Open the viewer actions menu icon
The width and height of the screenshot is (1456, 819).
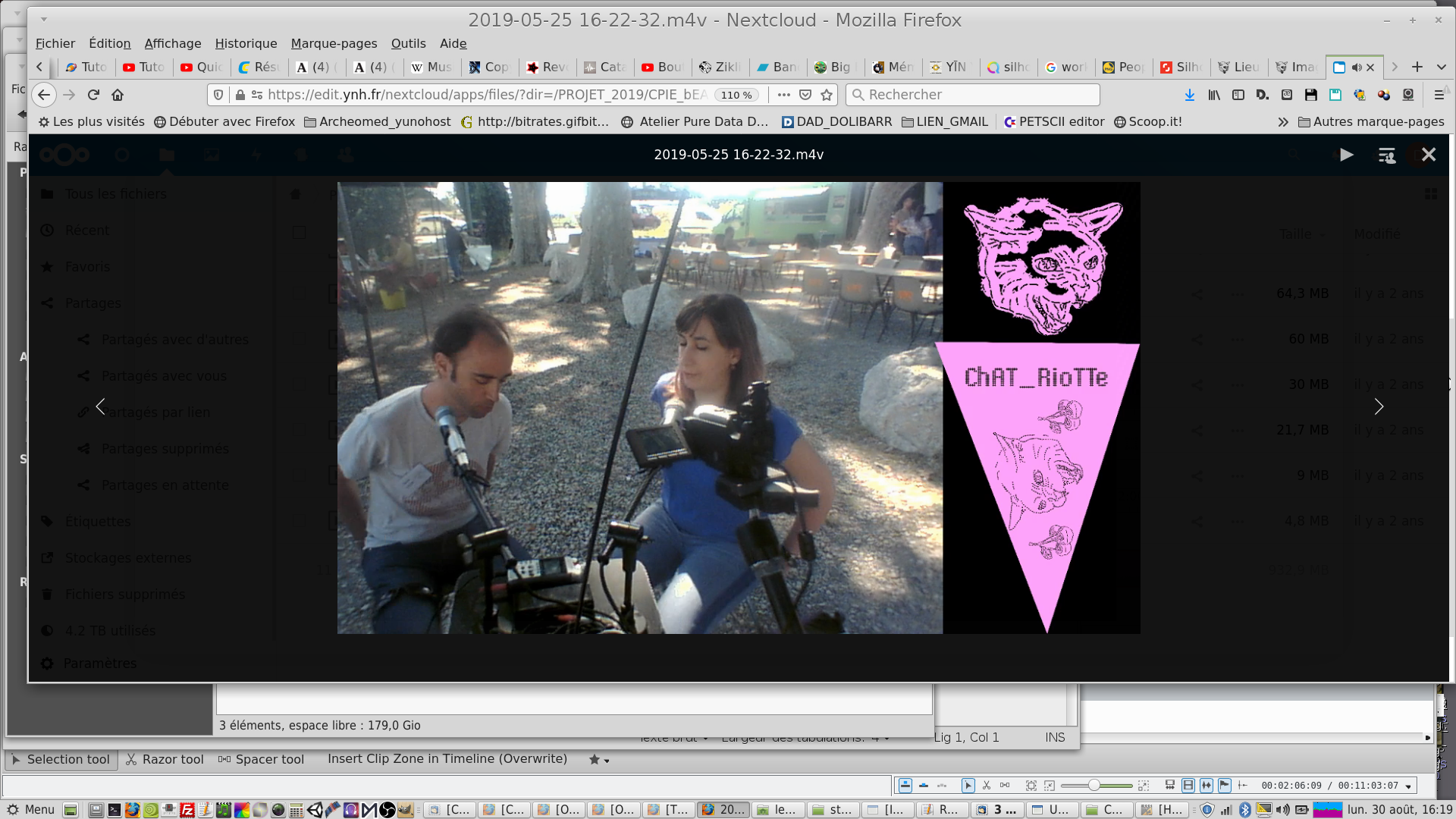[x=1386, y=155]
